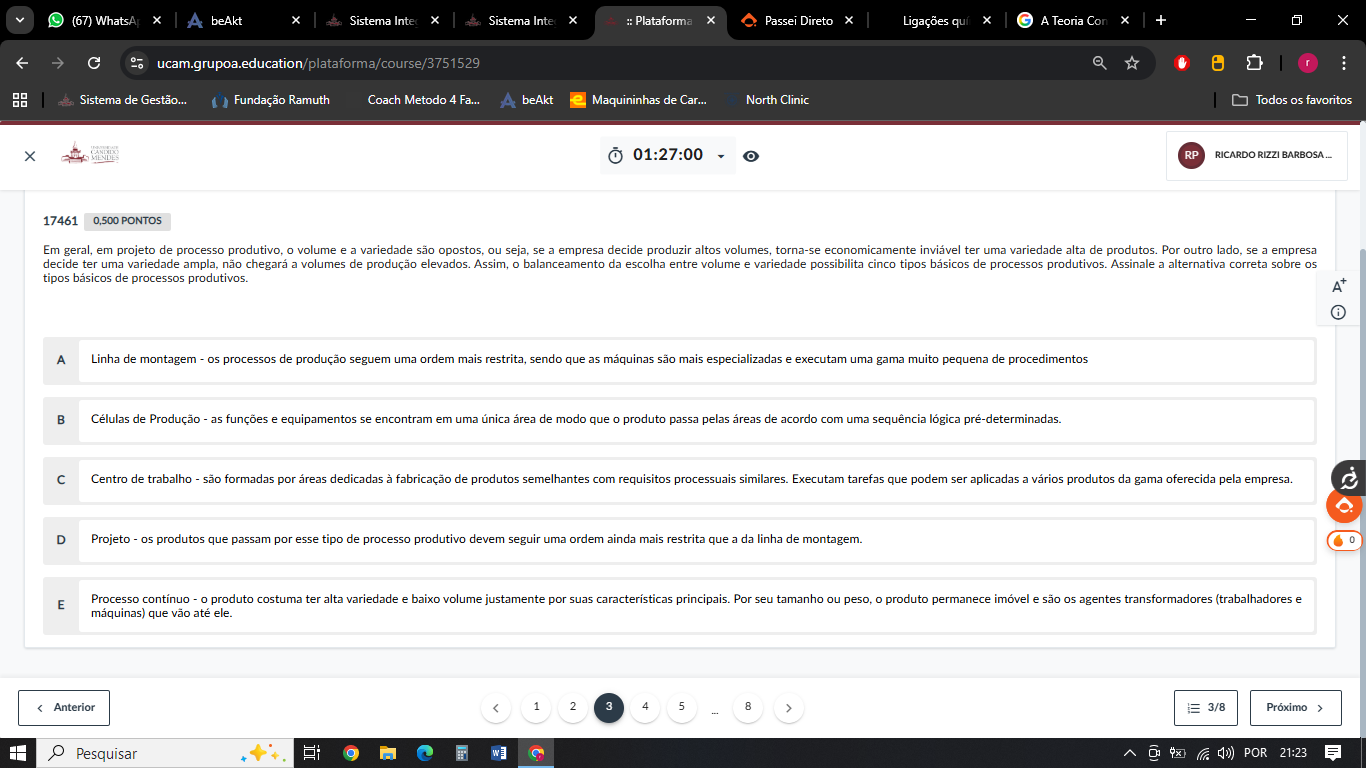Switch to the beAkt browser tab

tap(227, 21)
